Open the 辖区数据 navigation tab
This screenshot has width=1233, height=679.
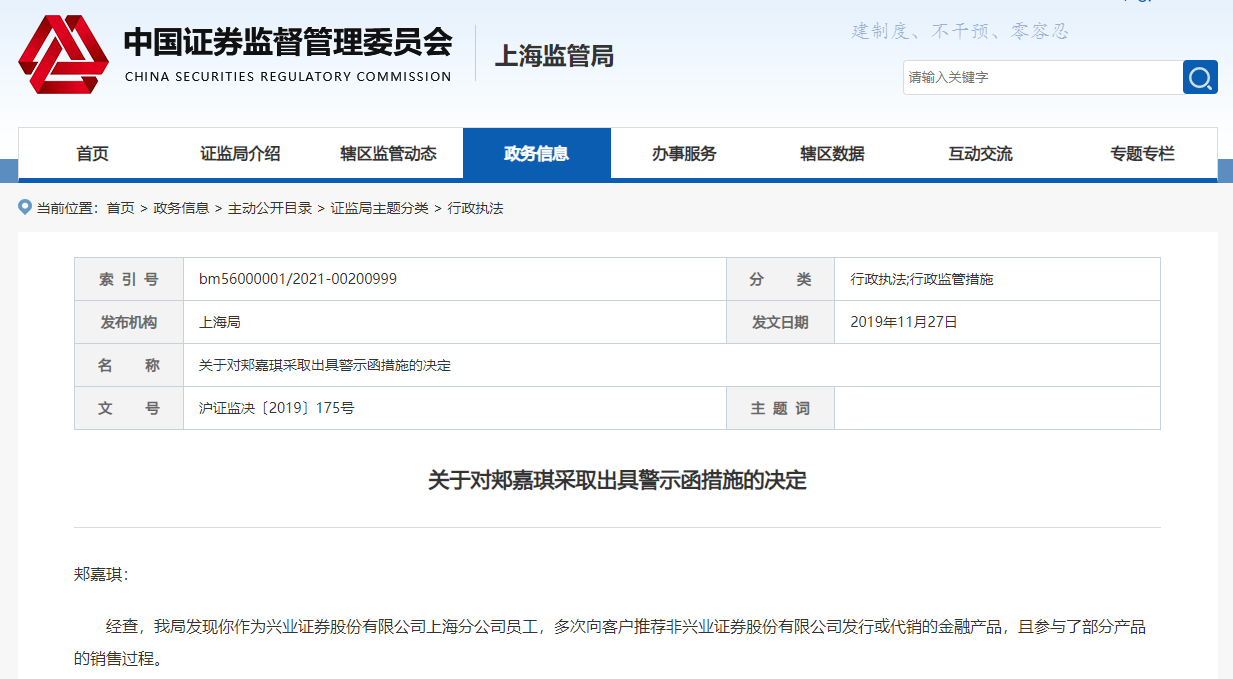point(832,154)
